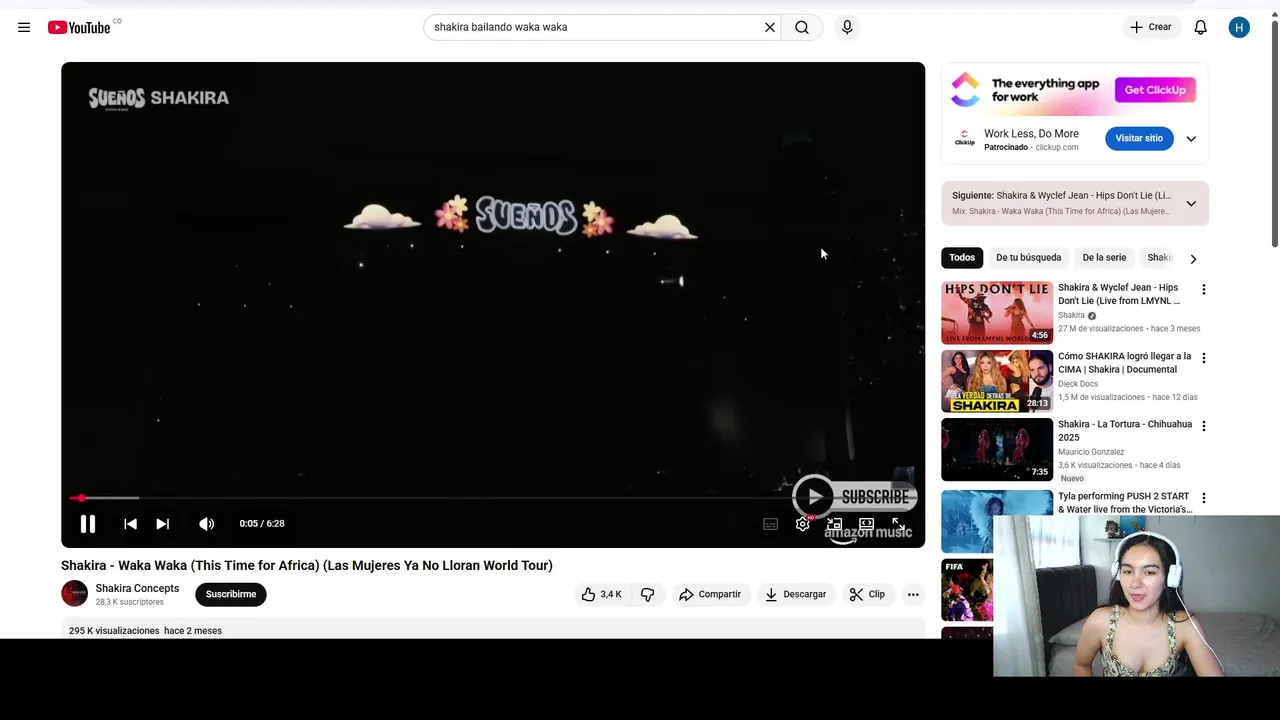
Task: Open player settings gear
Action: pos(802,524)
